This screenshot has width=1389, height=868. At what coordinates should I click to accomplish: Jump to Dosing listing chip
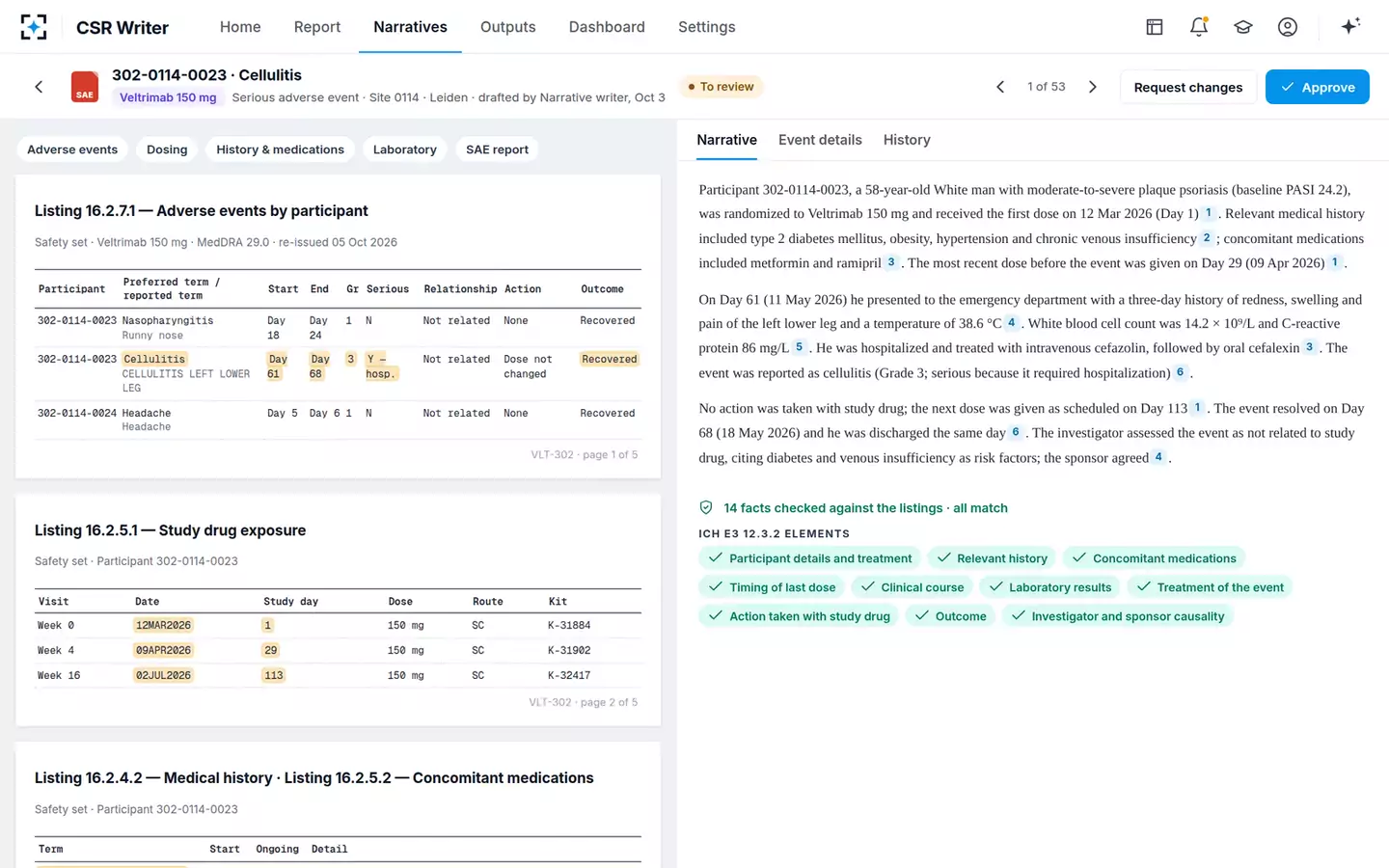pyautogui.click(x=167, y=149)
